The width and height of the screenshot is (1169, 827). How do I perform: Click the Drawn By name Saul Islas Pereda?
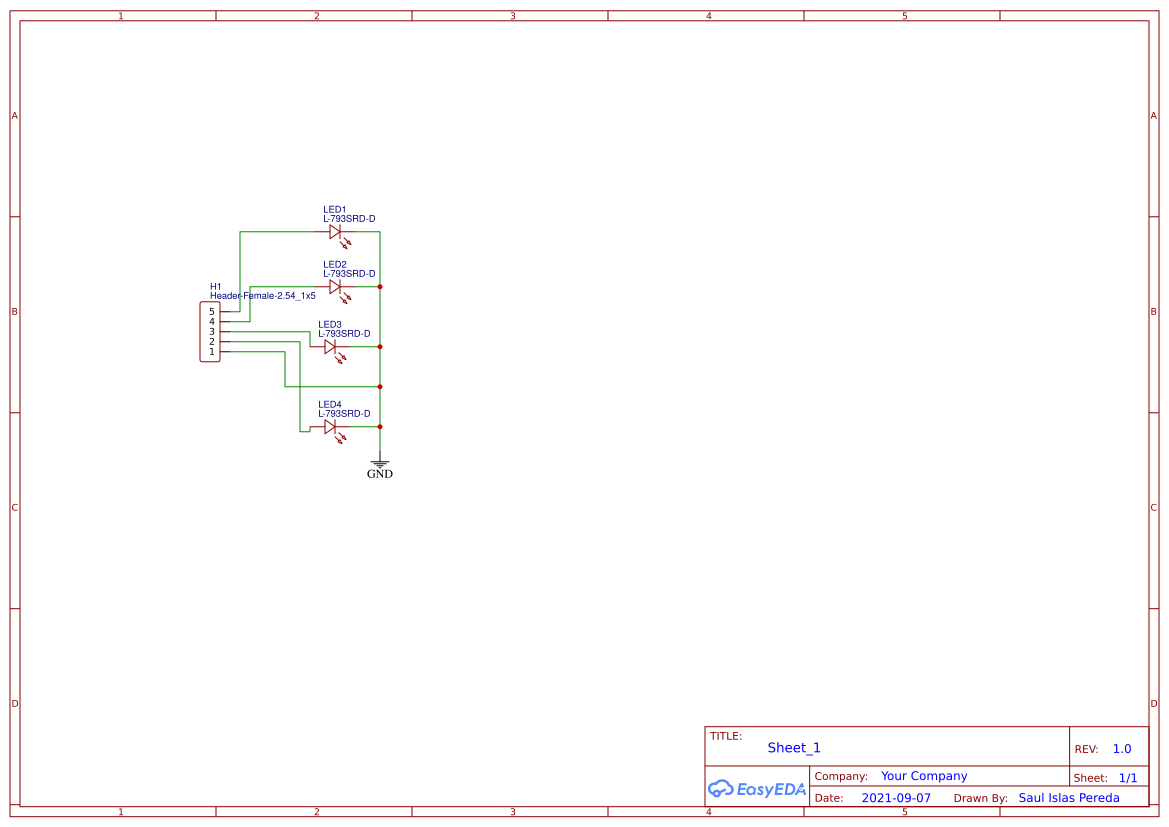[1069, 797]
